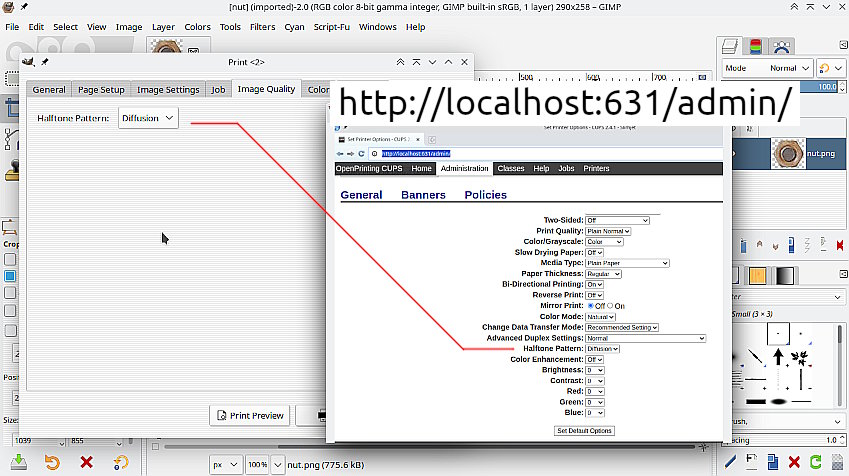849x476 pixels.
Task: Click Set Default Options button
Action: [584, 431]
